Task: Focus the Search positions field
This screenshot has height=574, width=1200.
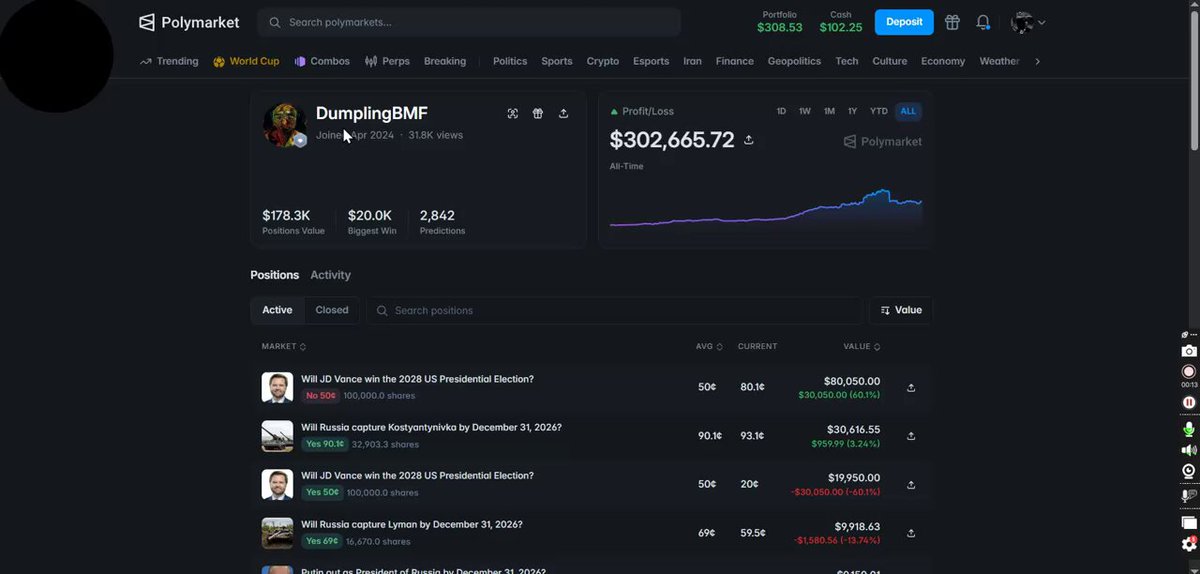Action: pos(614,310)
